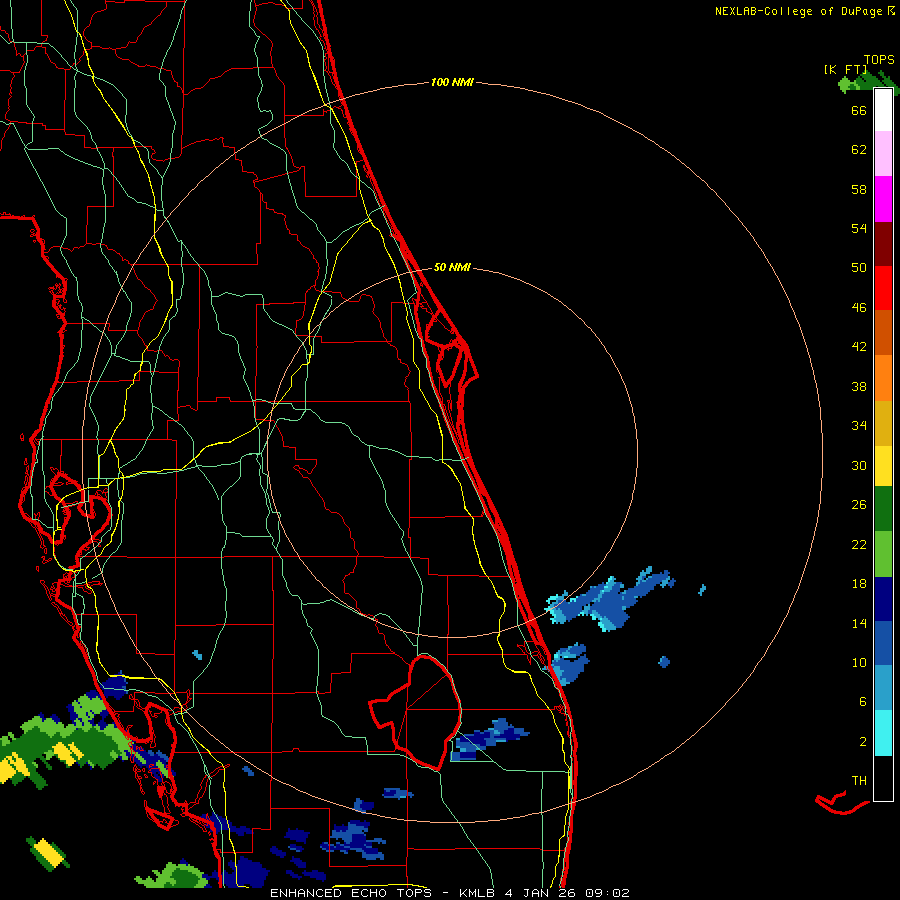Screen dimensions: 900x900
Task: Click the '54' legend value
Action: point(859,228)
